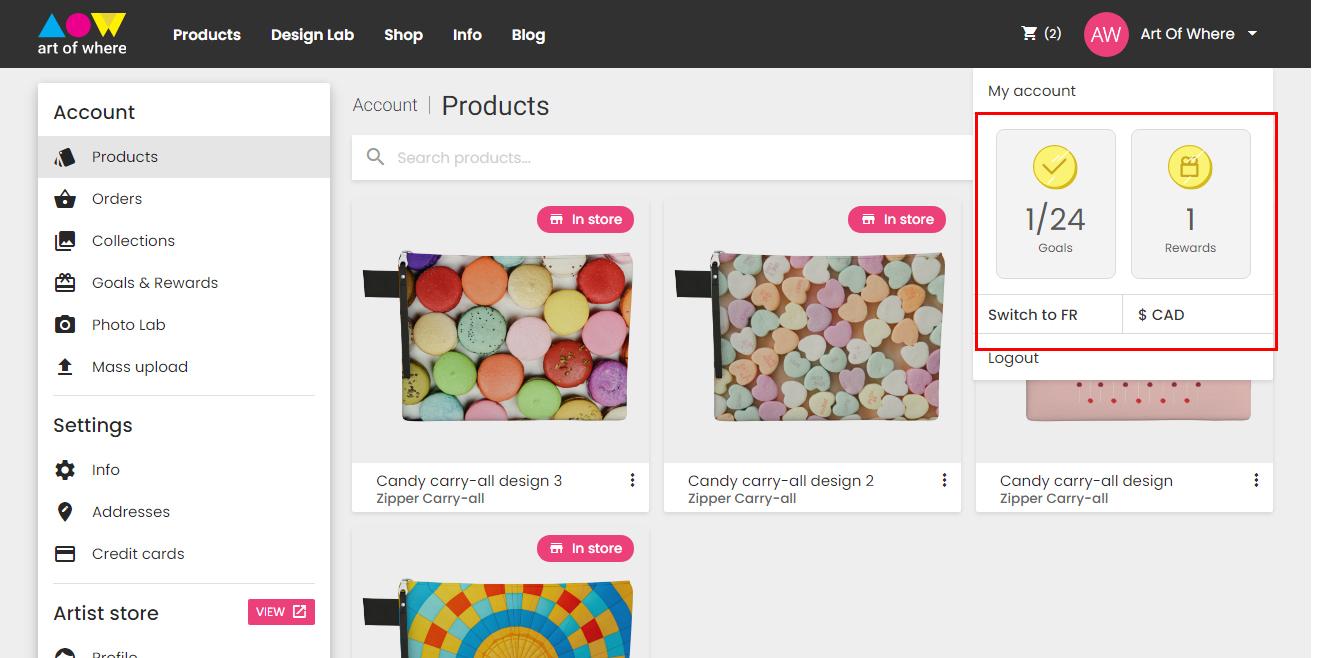Click the Goals & Rewards gift icon
This screenshot has height=658, width=1326.
[65, 283]
